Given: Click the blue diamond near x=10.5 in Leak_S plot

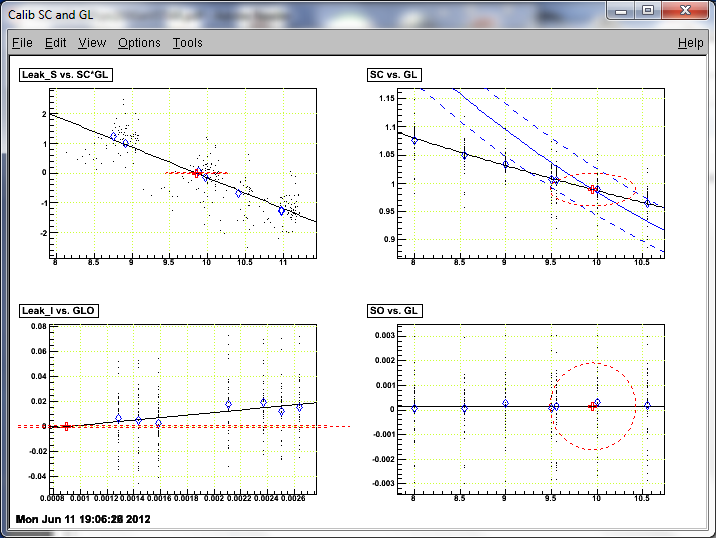Looking at the screenshot, I should pos(238,193).
